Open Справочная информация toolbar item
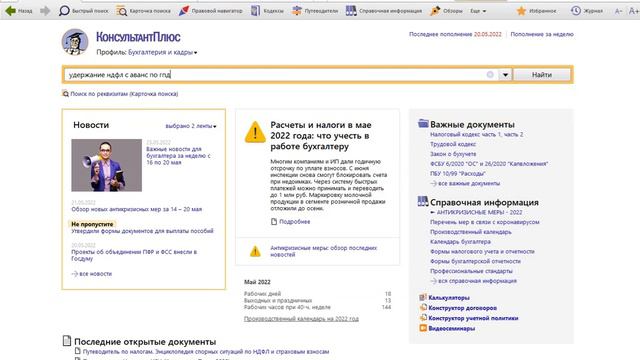Viewport: 640px width, 360px height. click(384, 11)
